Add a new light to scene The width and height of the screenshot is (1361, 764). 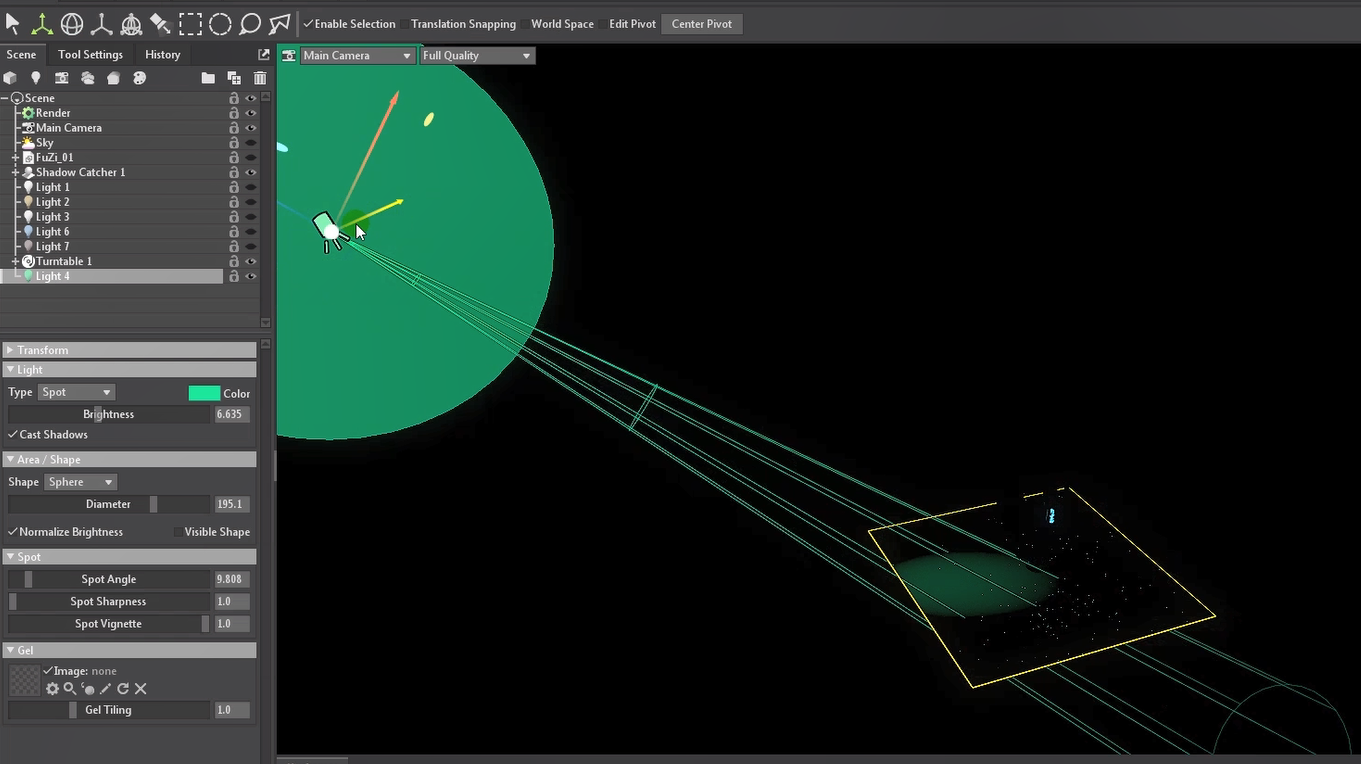pos(36,78)
